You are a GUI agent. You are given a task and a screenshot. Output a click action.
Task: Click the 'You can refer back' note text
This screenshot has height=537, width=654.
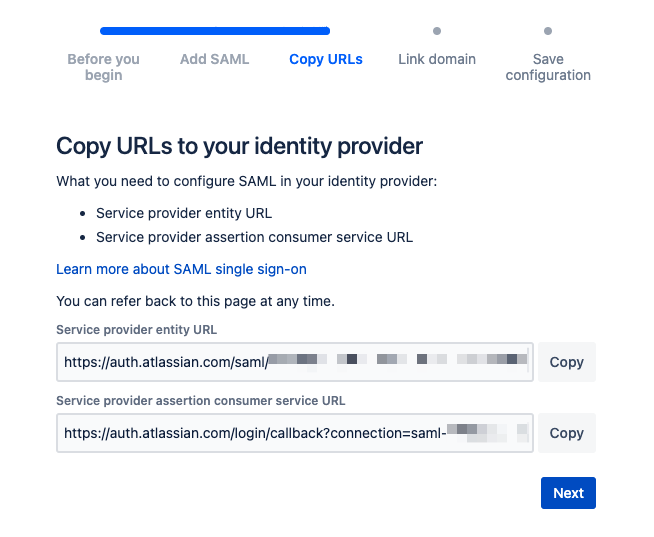pyautogui.click(x=195, y=301)
